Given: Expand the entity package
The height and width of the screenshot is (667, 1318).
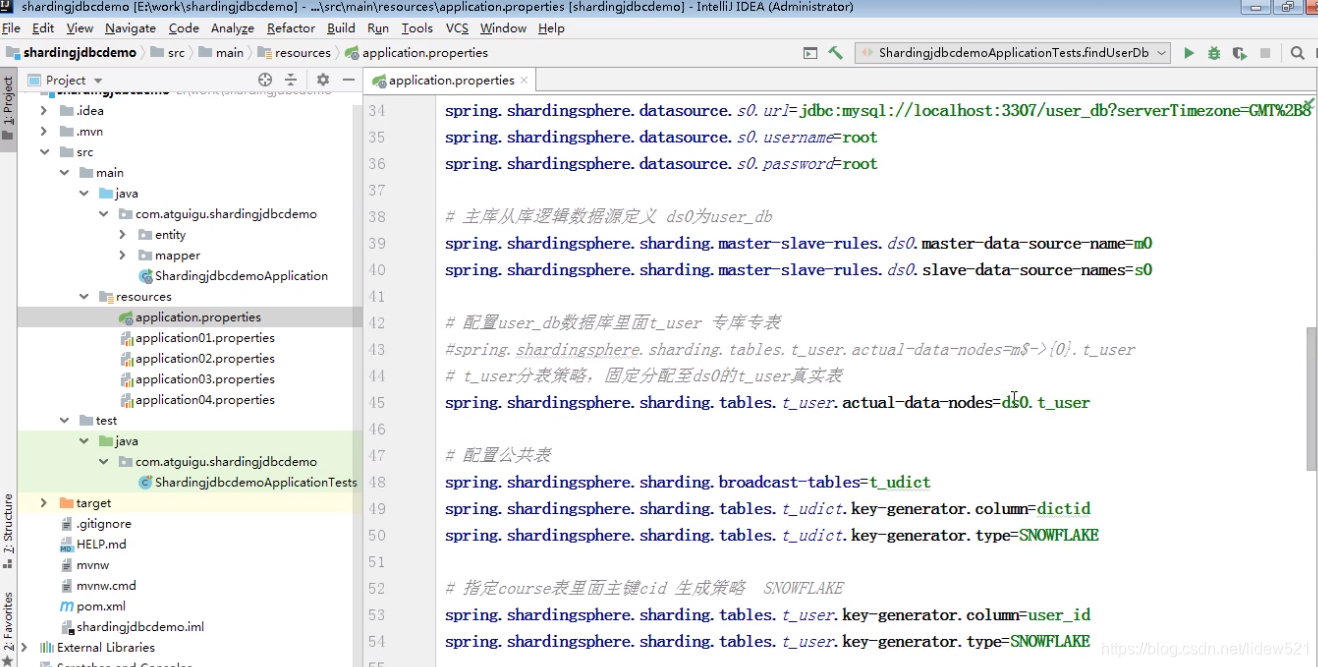Looking at the screenshot, I should 122,235.
